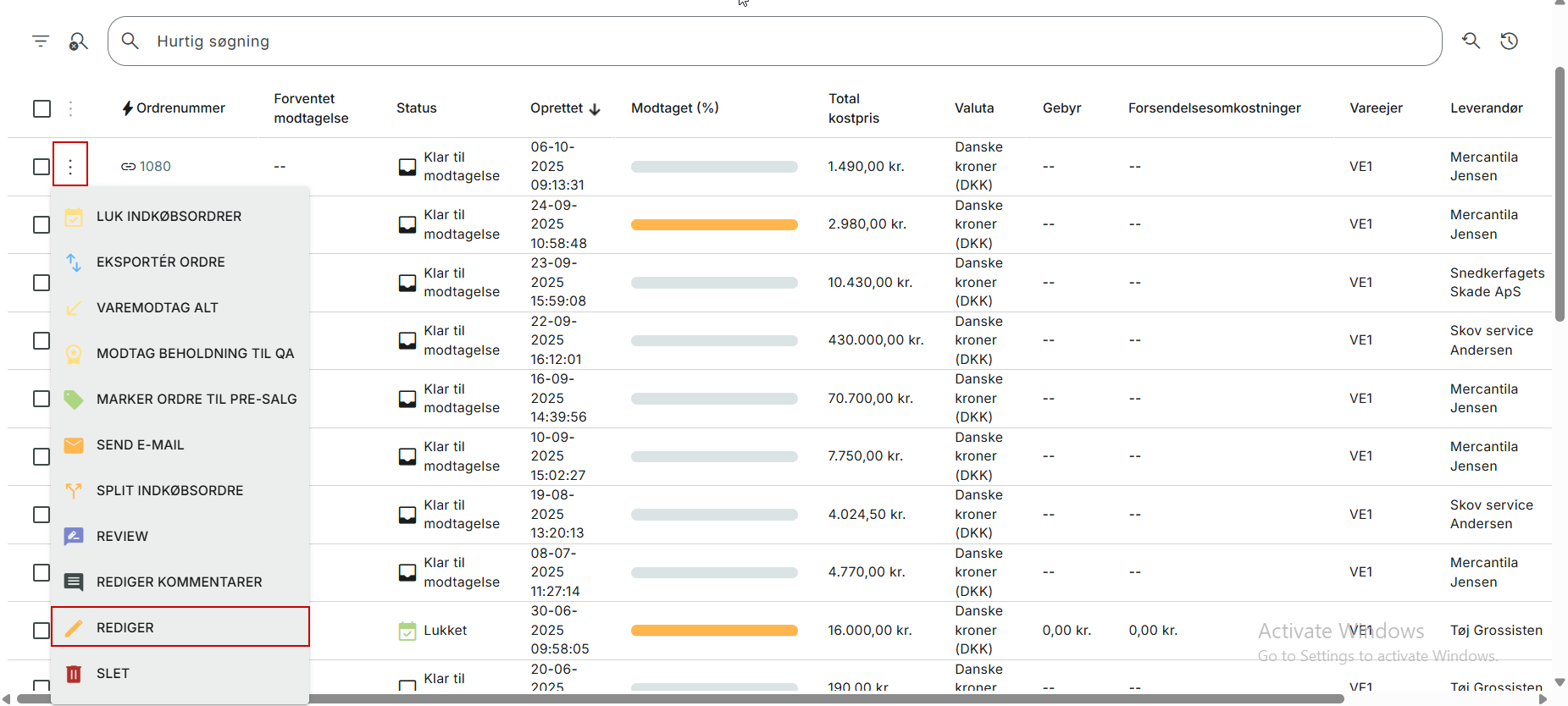Open order number 1080 link
The width and height of the screenshot is (1568, 706).
point(155,167)
